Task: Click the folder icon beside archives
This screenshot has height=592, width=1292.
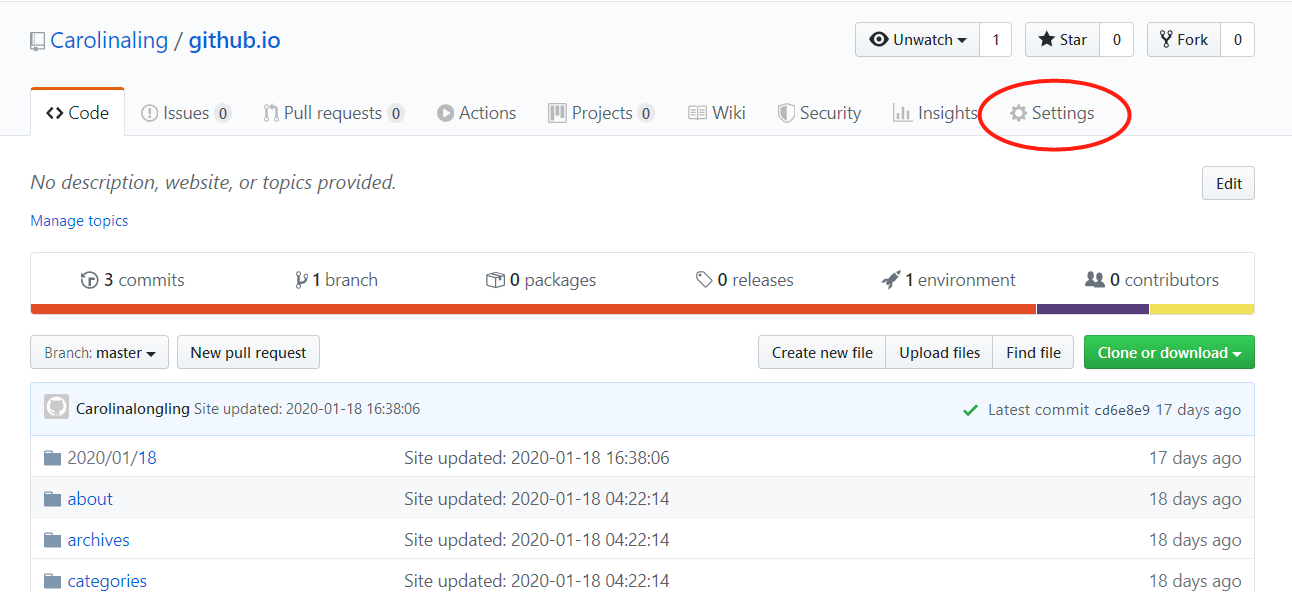Action: pos(53,540)
